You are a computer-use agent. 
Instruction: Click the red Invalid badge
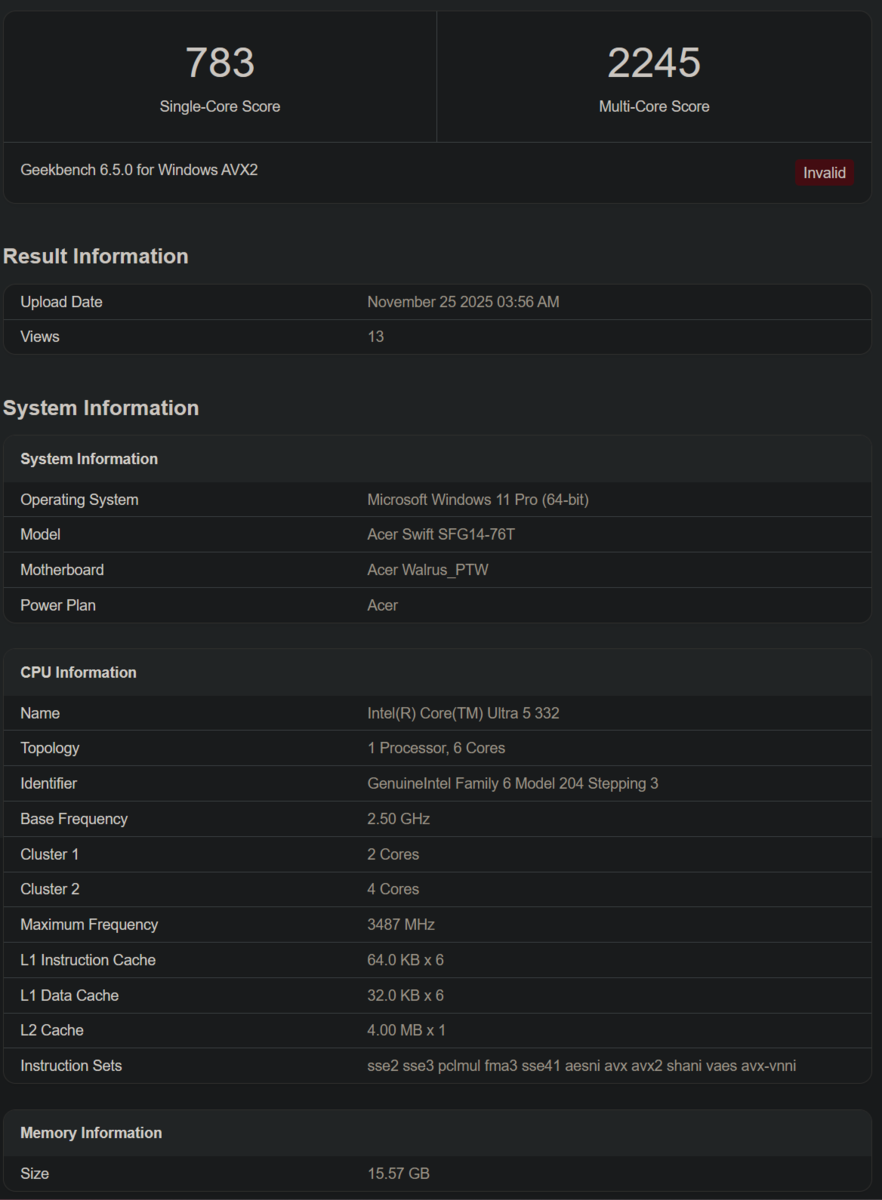824,173
